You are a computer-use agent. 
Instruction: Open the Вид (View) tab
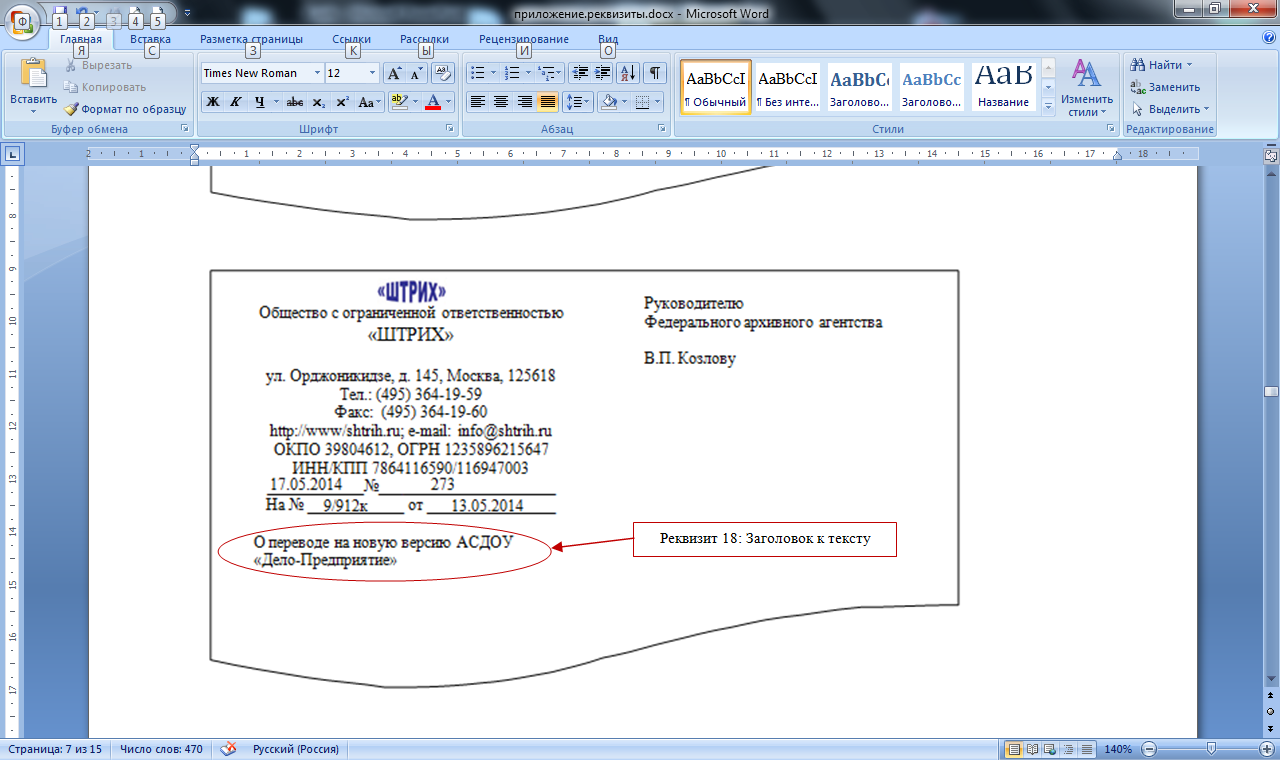click(x=608, y=39)
